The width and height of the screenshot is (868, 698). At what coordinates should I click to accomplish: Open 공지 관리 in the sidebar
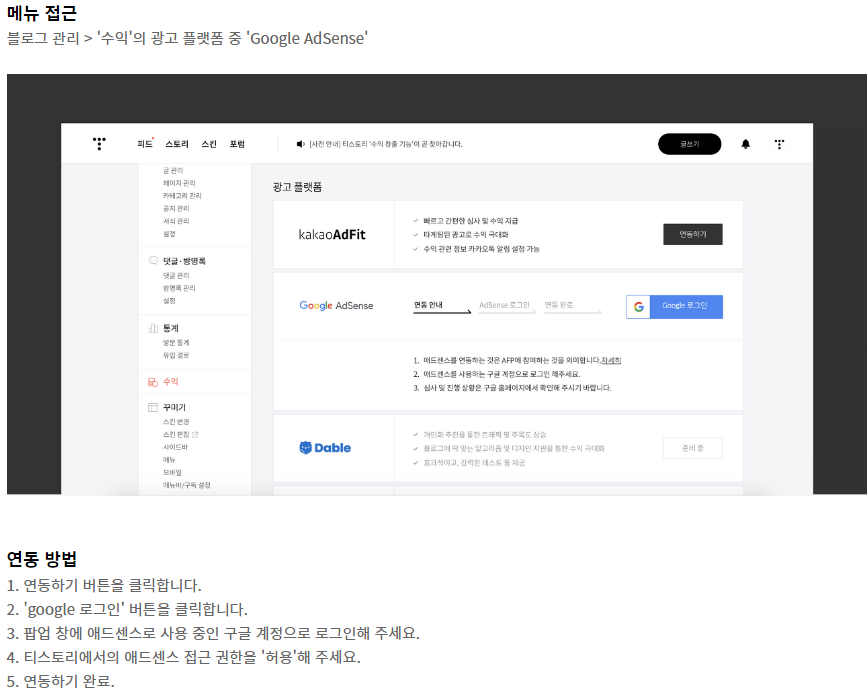tap(176, 209)
